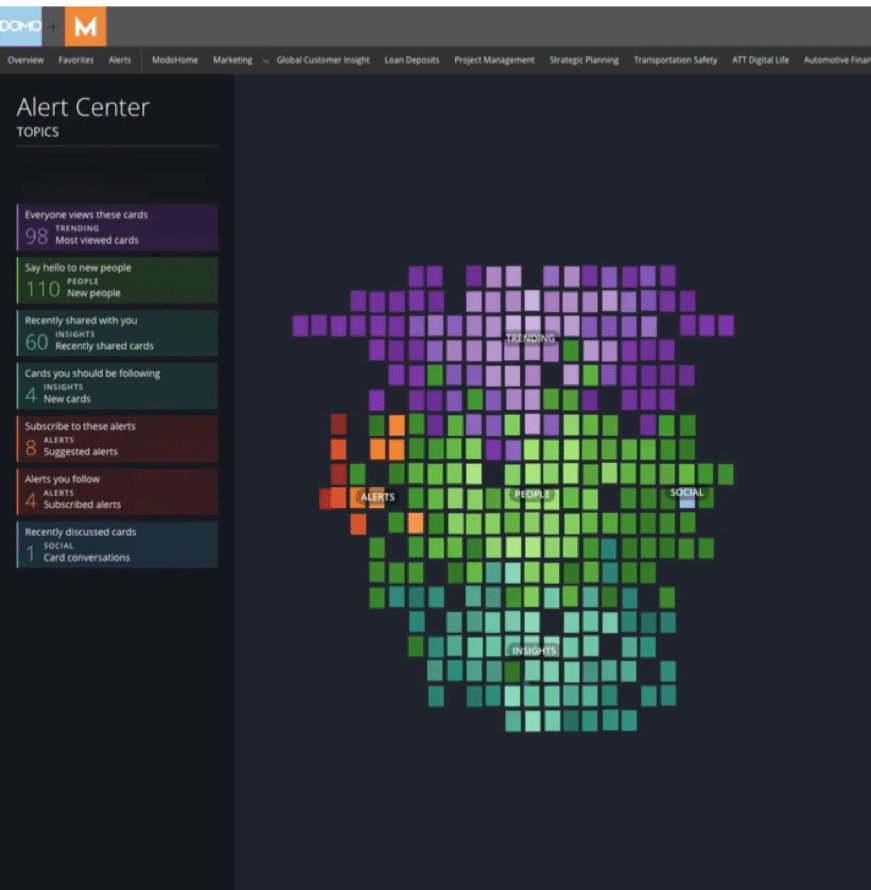Click the INSIGHTS cluster label

point(534,651)
